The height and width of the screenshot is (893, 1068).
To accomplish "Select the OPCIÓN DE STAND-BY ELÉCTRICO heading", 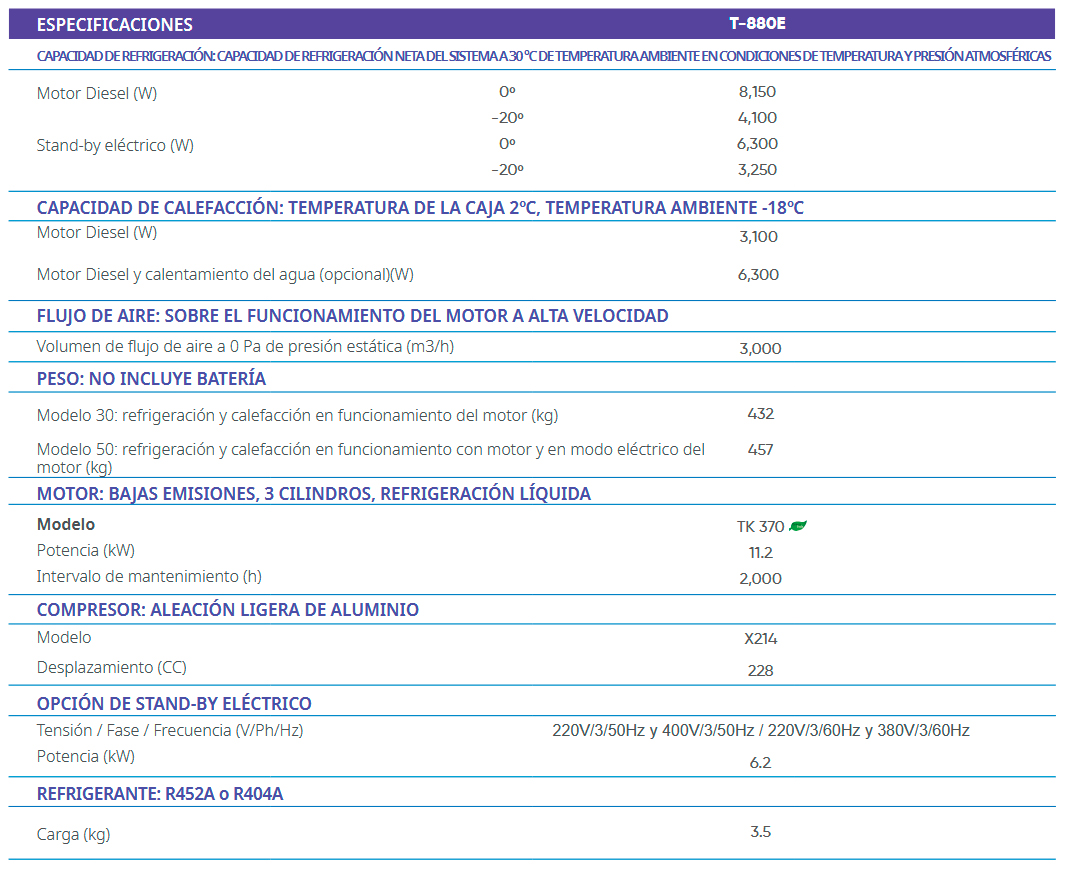I will coord(174,704).
